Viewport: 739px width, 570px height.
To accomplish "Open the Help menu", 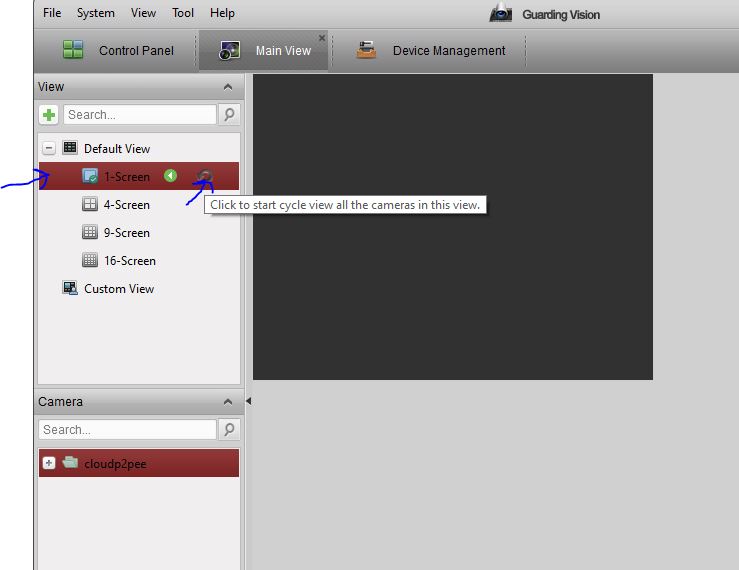I will click(222, 13).
